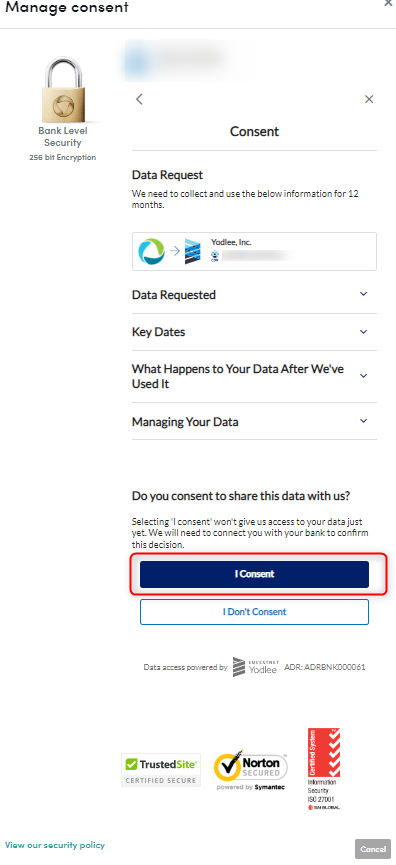Screen dimensions: 396x865
Task: Expand the Key Dates chevron
Action: pyautogui.click(x=363, y=332)
